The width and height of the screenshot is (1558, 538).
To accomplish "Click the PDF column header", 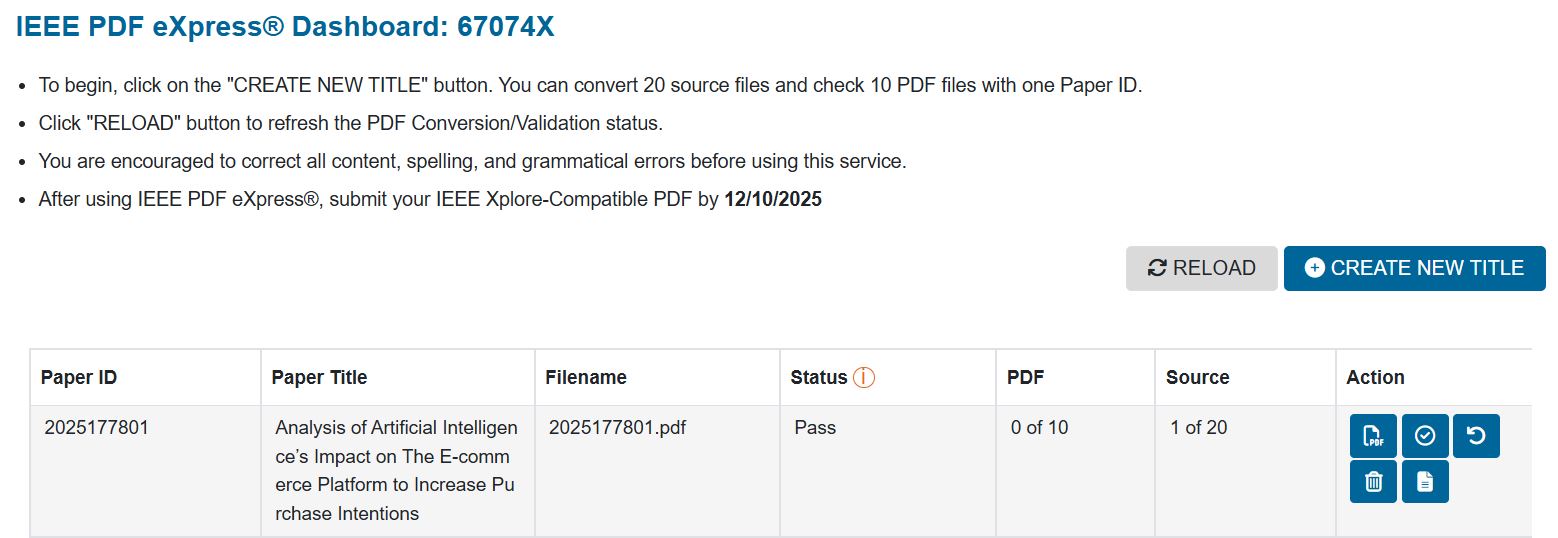I will coord(1026,377).
